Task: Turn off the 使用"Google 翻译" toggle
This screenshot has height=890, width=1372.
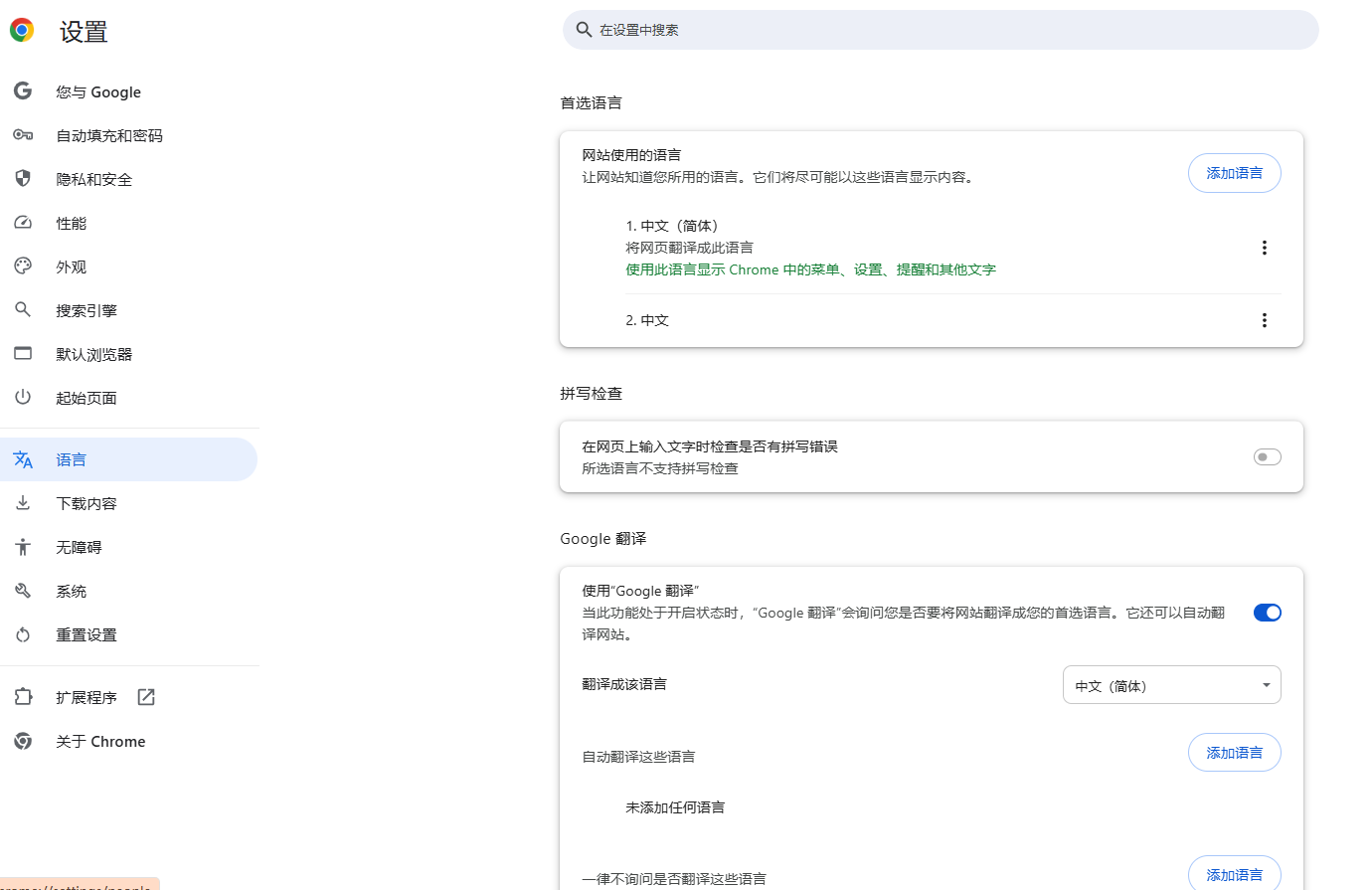Action: pyautogui.click(x=1267, y=613)
